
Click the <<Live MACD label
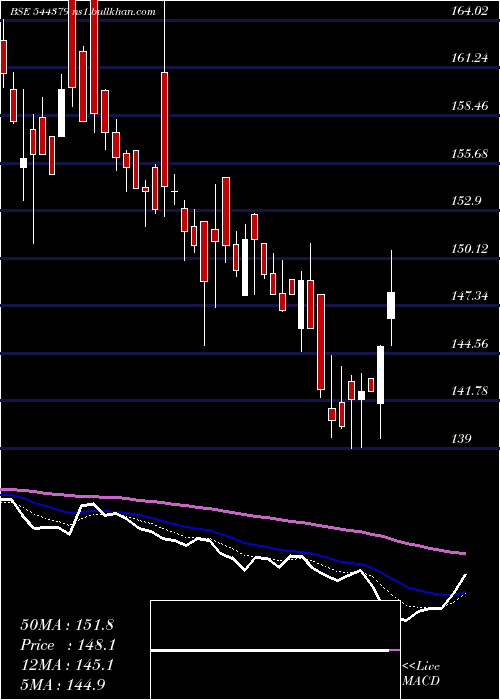(x=421, y=674)
